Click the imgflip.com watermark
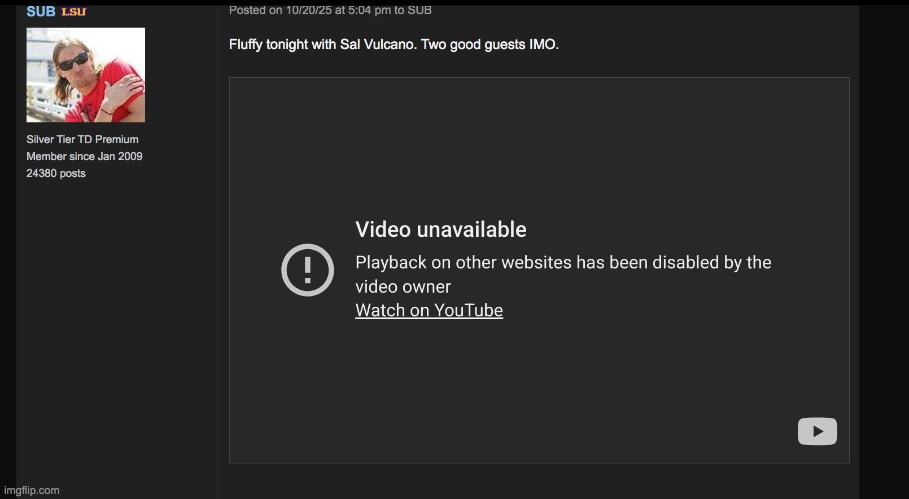The image size is (909, 499). 31,490
